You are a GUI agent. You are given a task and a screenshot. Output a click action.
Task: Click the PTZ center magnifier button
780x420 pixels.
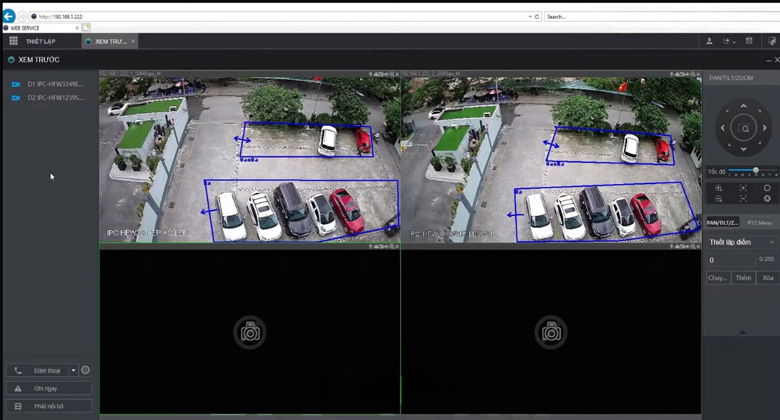coord(742,129)
